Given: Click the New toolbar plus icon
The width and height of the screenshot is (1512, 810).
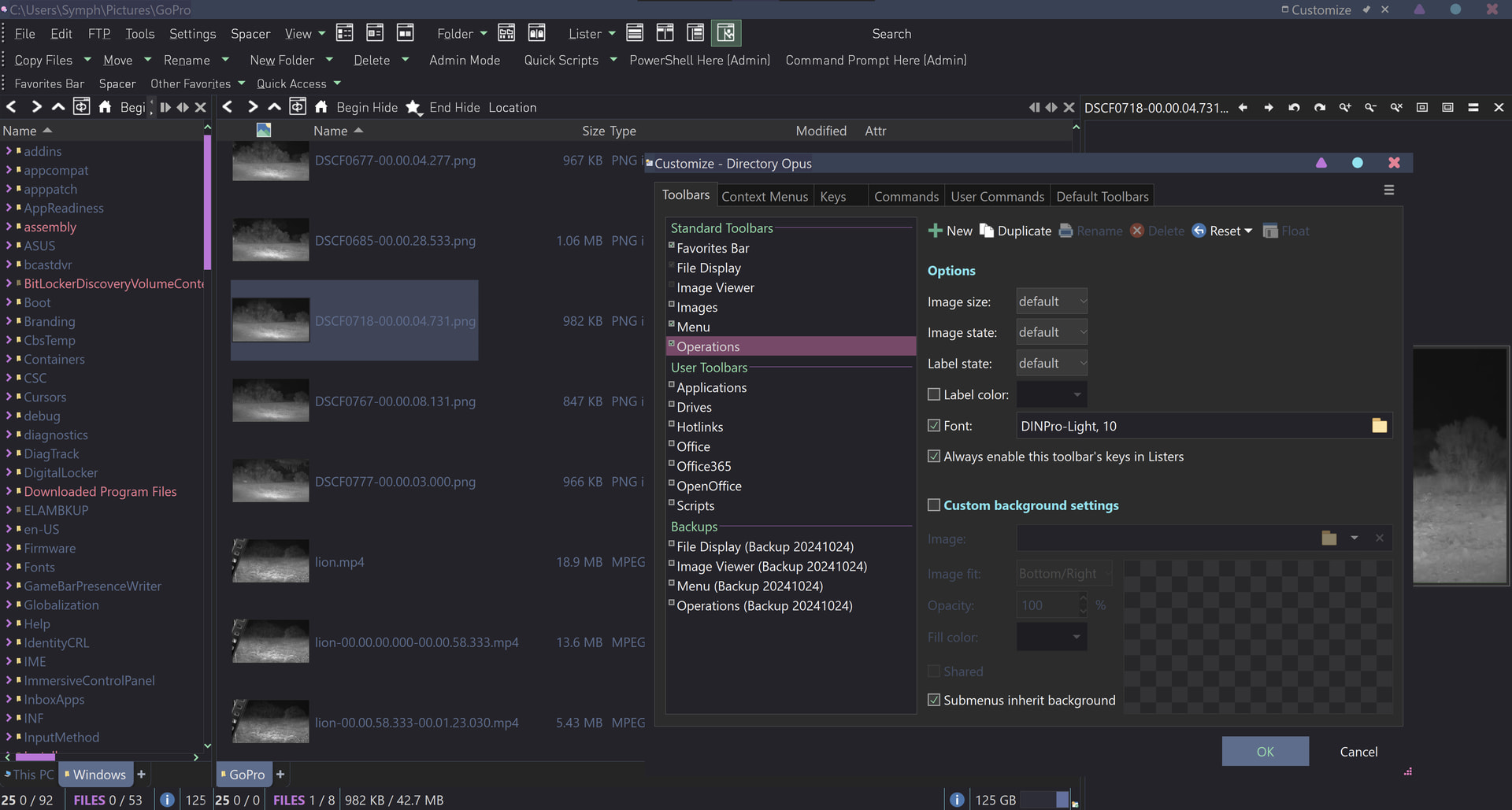Looking at the screenshot, I should pos(935,231).
